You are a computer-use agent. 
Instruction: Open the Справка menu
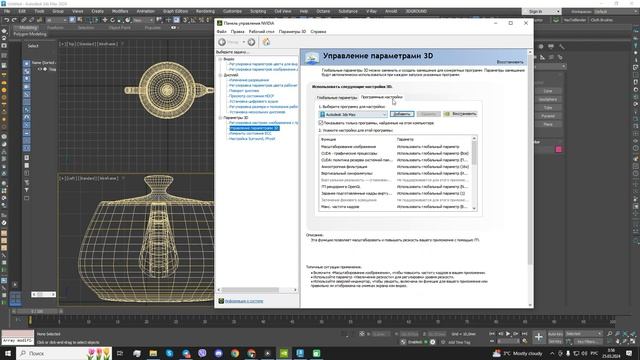coord(318,31)
